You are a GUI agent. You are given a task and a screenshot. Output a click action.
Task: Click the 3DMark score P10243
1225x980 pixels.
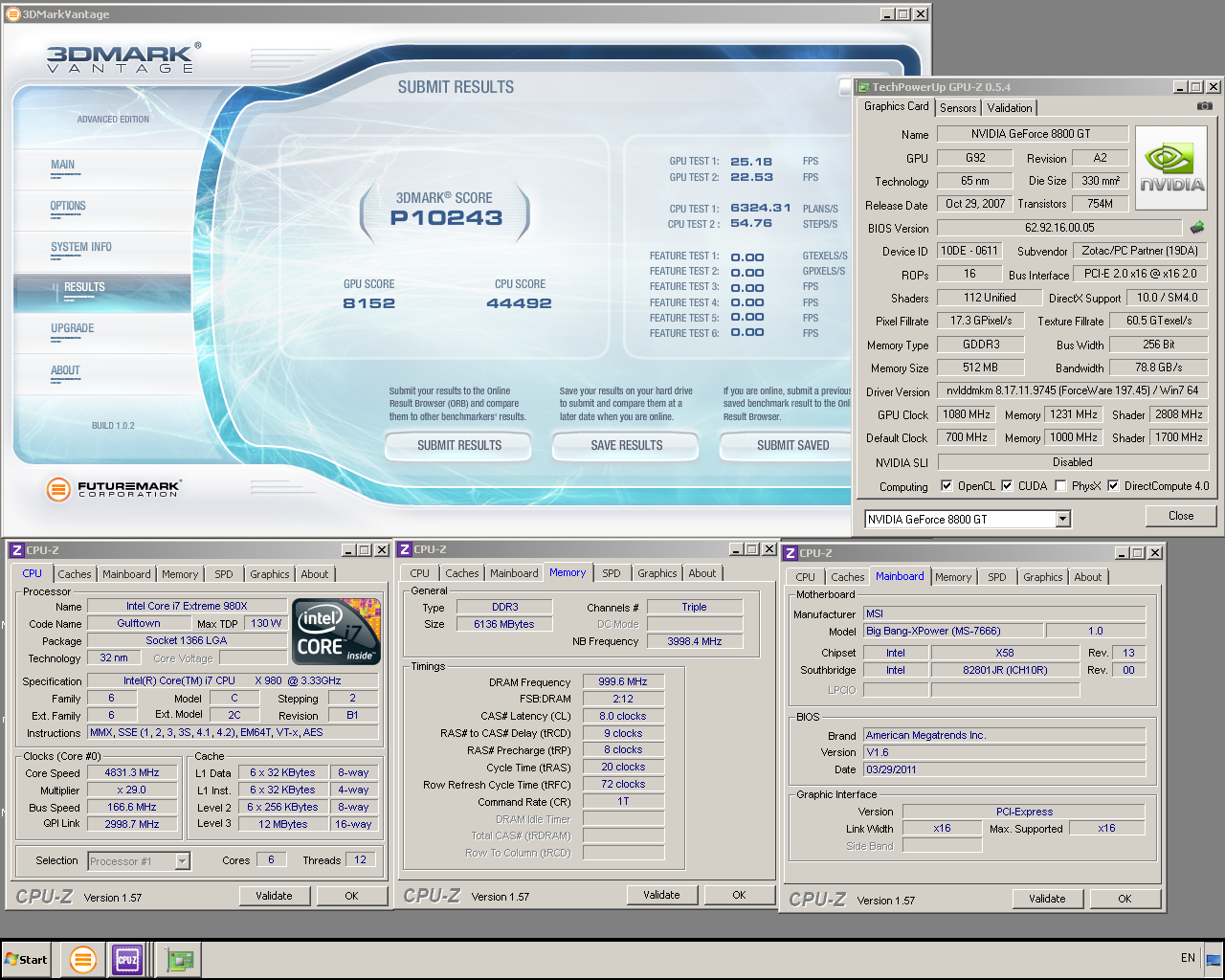446,218
